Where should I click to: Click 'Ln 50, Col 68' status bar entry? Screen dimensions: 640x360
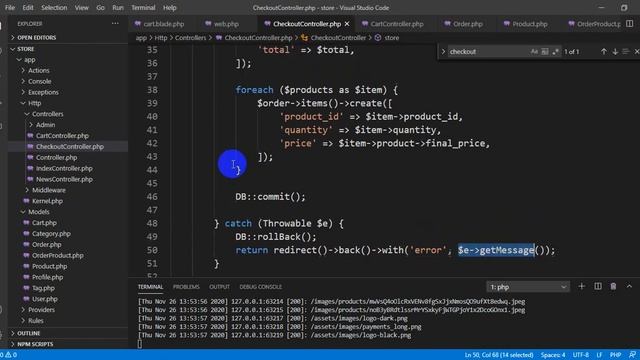pyautogui.click(x=499, y=355)
